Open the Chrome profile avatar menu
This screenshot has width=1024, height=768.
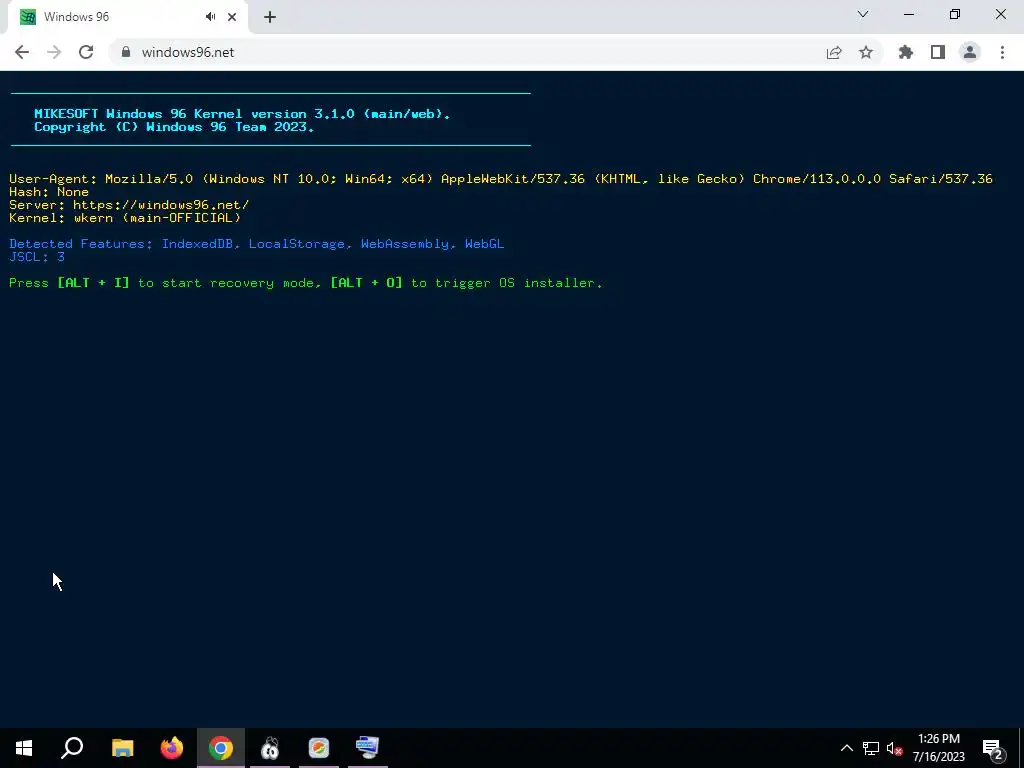(970, 52)
